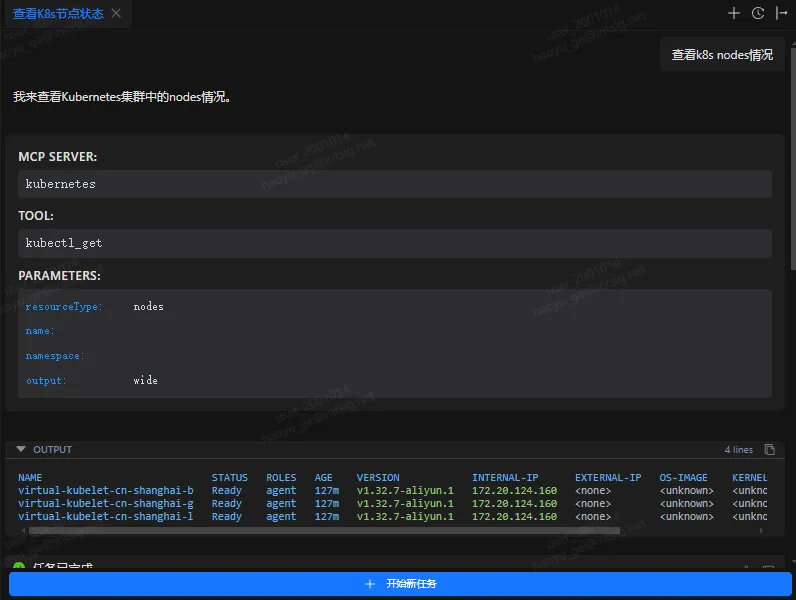This screenshot has width=796, height=600.
Task: Click the resourceType parameter label
Action: pyautogui.click(x=64, y=307)
